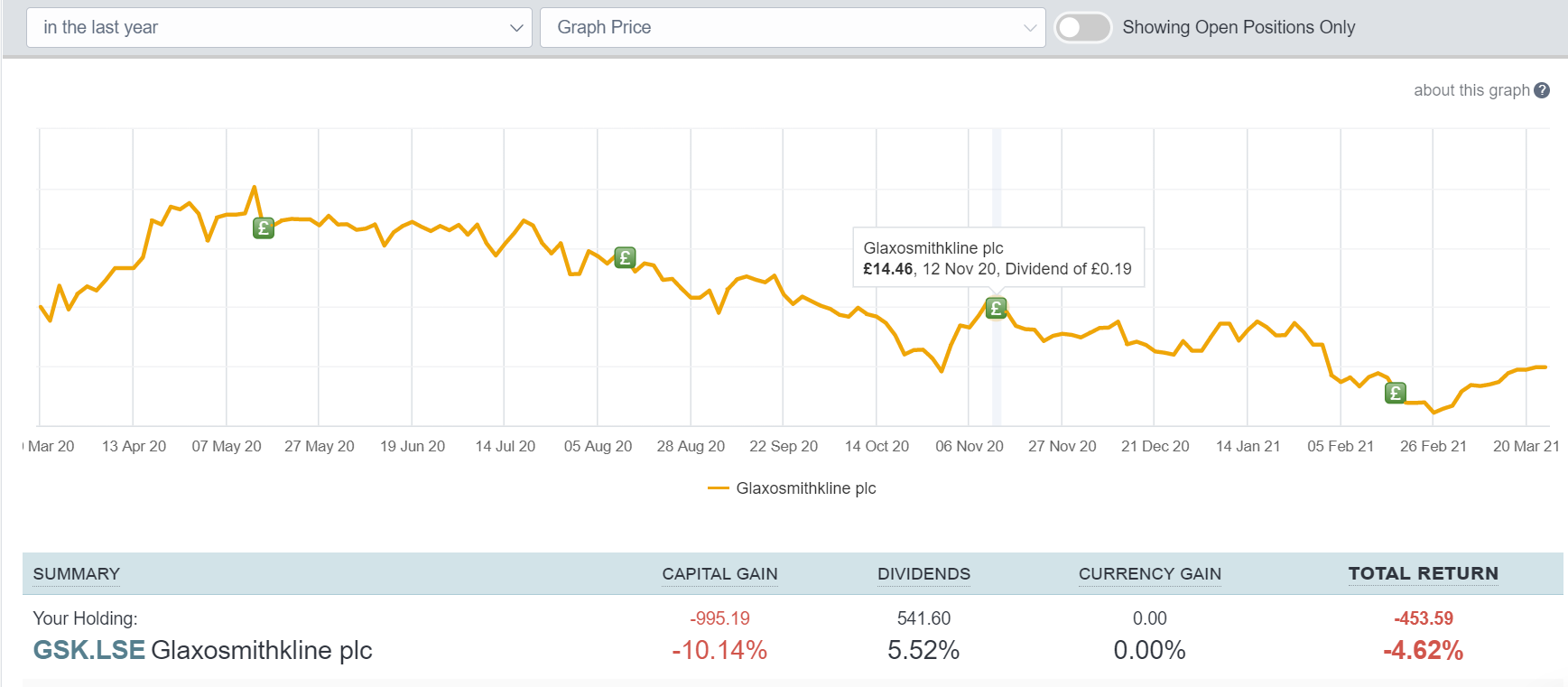Click the 05 Aug 20 axis label
The image size is (1568, 687).
click(598, 446)
